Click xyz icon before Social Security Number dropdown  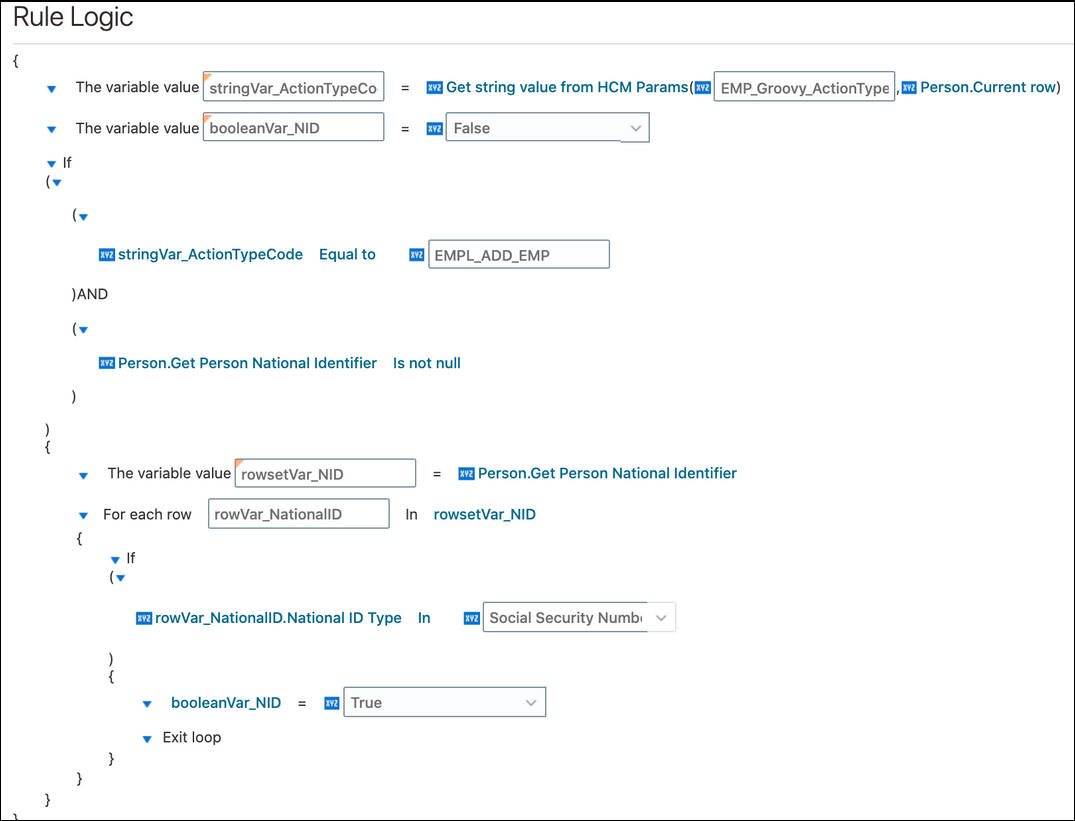tap(472, 619)
